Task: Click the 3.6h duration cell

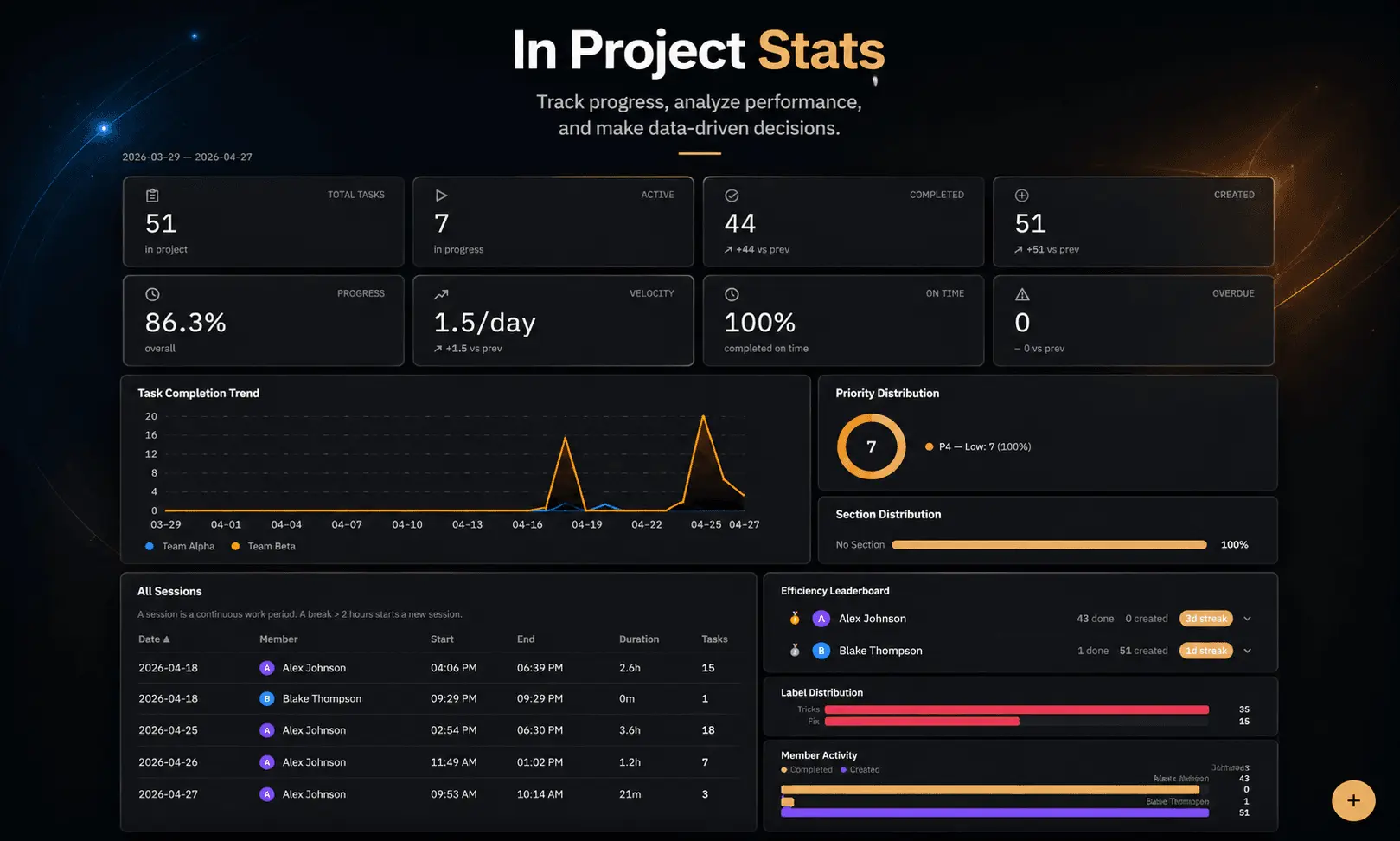Action: 630,730
